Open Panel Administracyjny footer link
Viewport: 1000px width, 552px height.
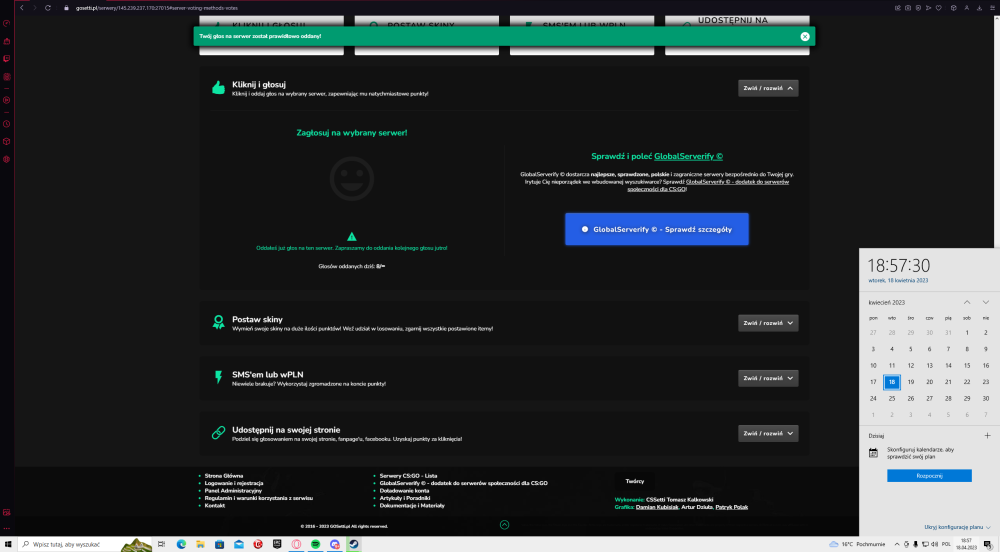coord(233,491)
